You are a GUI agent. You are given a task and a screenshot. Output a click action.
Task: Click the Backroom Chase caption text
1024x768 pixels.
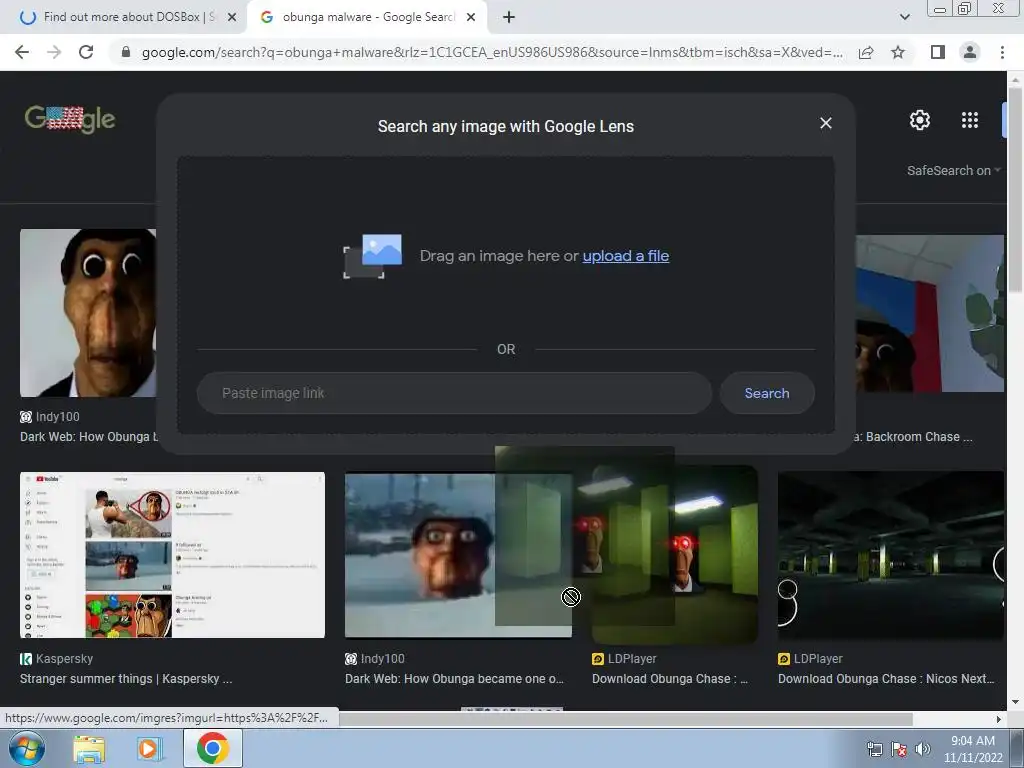pyautogui.click(x=914, y=437)
